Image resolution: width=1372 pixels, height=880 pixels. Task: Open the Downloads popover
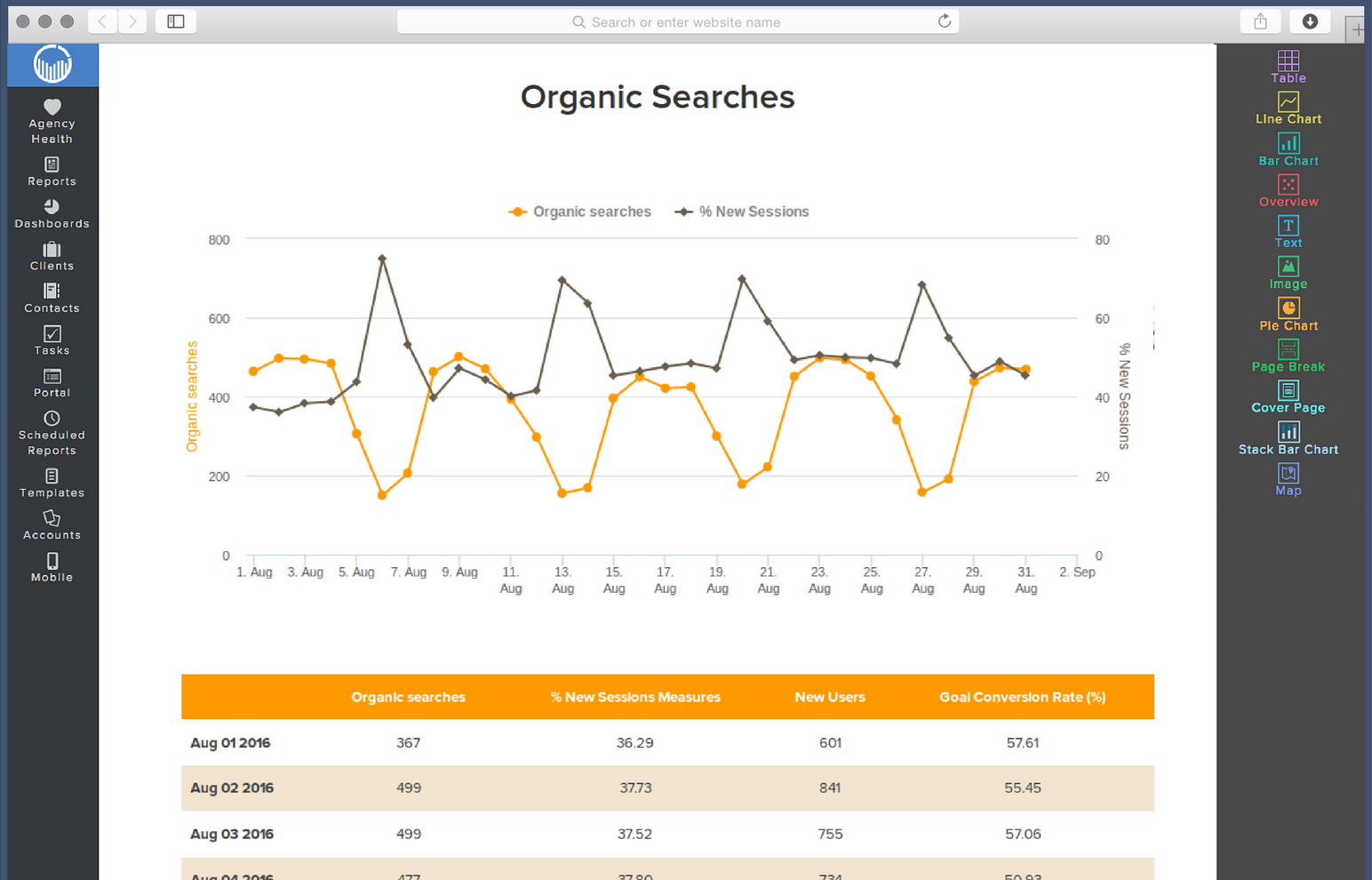tap(1310, 20)
